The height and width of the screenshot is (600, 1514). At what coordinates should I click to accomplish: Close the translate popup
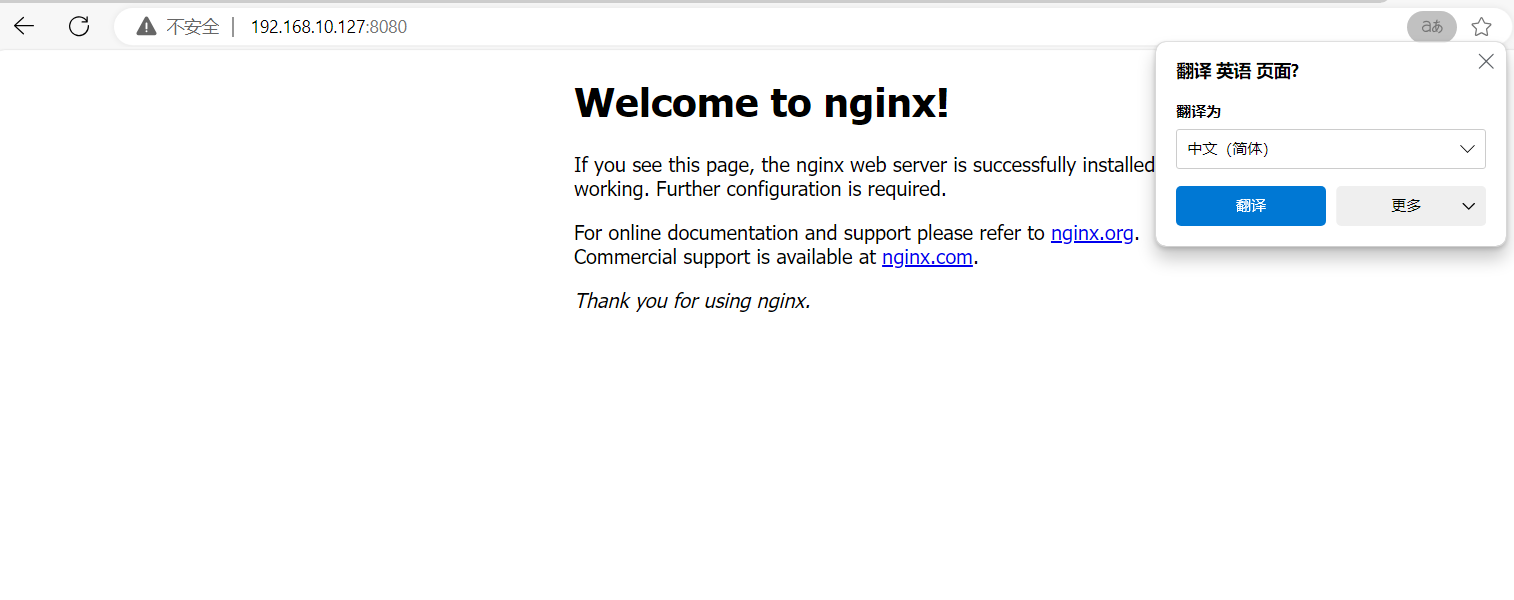[1486, 62]
